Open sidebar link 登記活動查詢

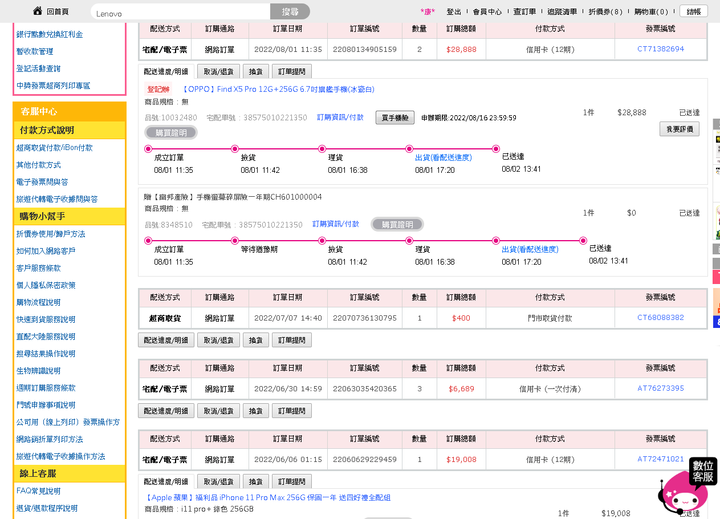[39, 68]
